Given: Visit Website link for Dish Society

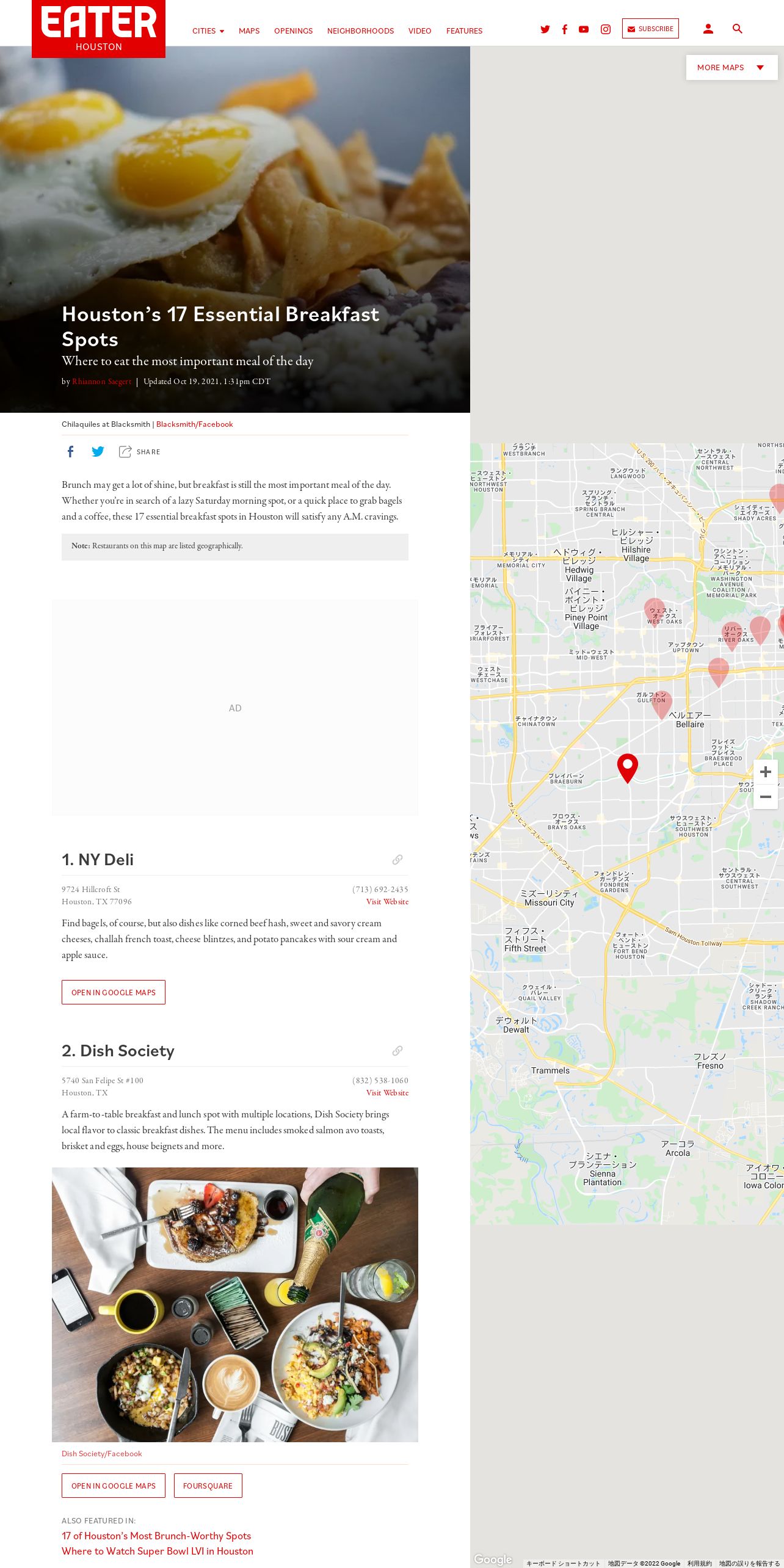Looking at the screenshot, I should 387,1093.
